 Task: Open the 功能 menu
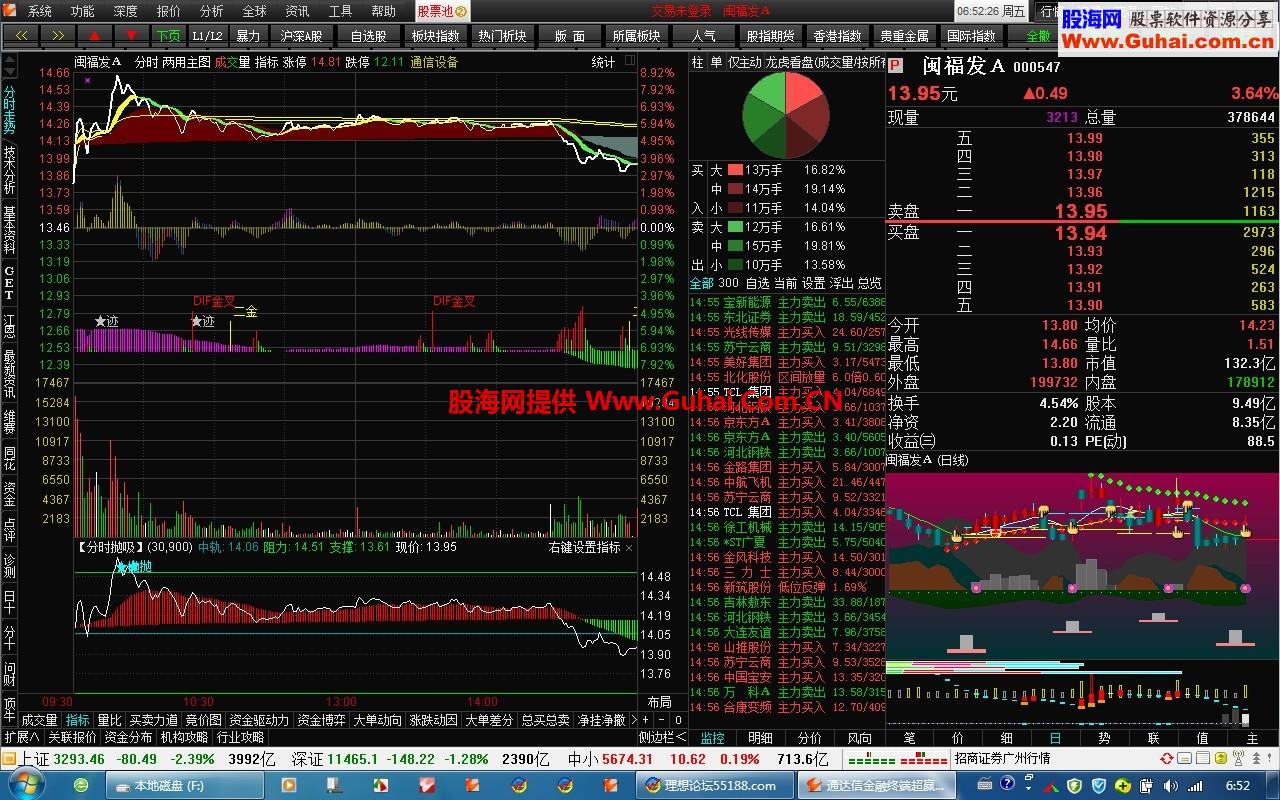tap(83, 11)
